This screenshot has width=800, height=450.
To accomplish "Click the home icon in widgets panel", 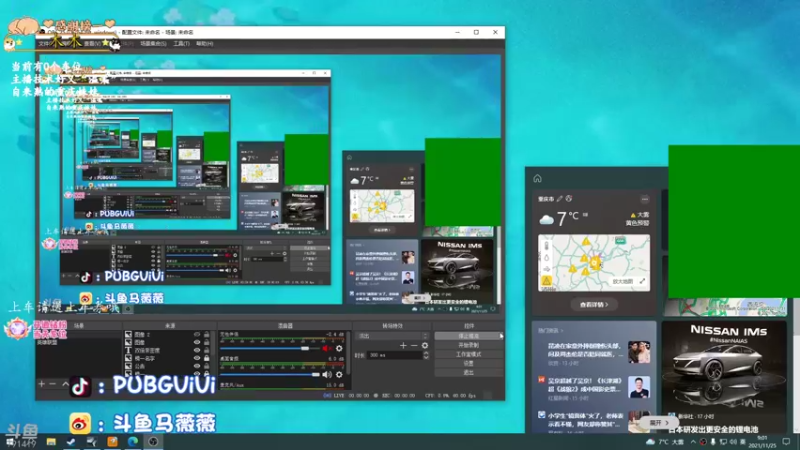I will pos(537,179).
